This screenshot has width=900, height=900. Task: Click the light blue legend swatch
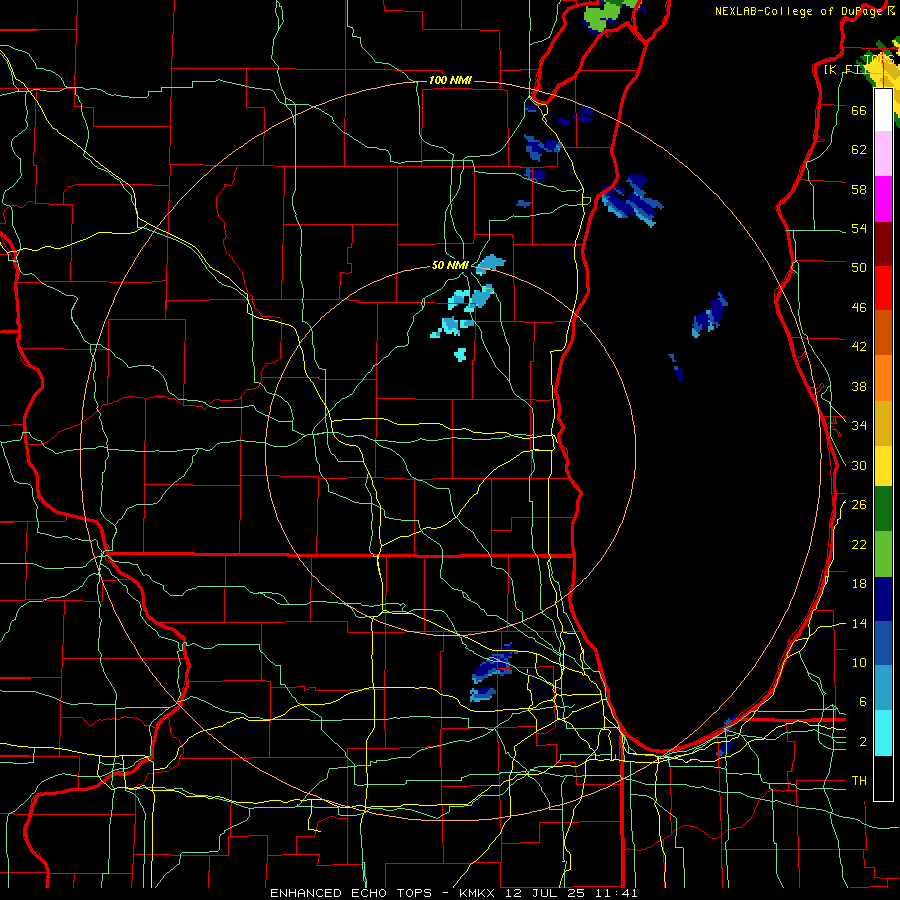coord(883,688)
